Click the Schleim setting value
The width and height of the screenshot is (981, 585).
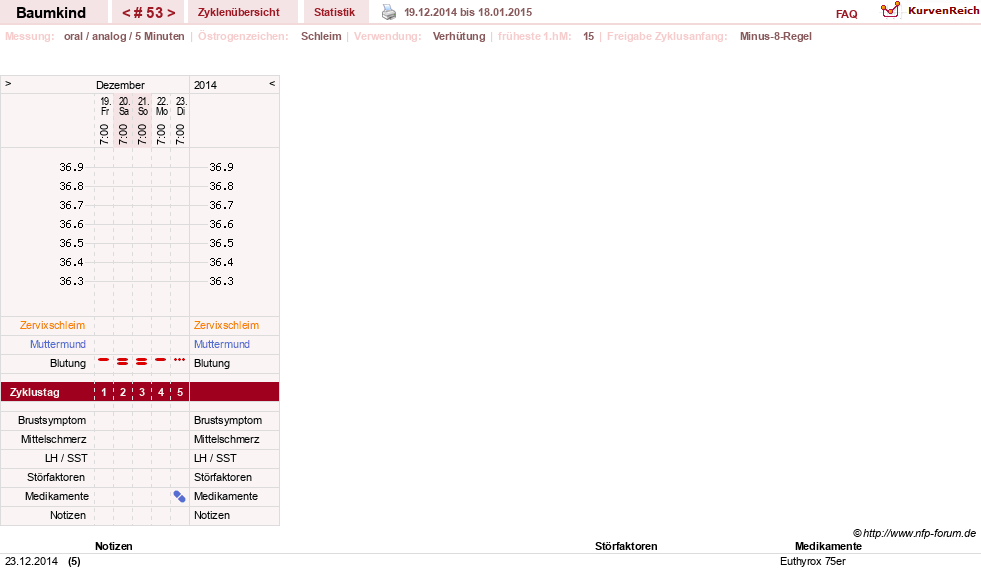point(321,36)
